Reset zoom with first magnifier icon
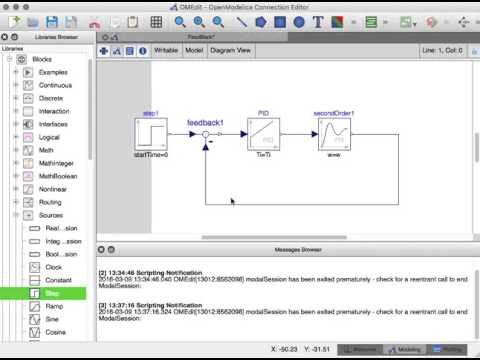This screenshot has width=480, height=360. click(x=180, y=22)
